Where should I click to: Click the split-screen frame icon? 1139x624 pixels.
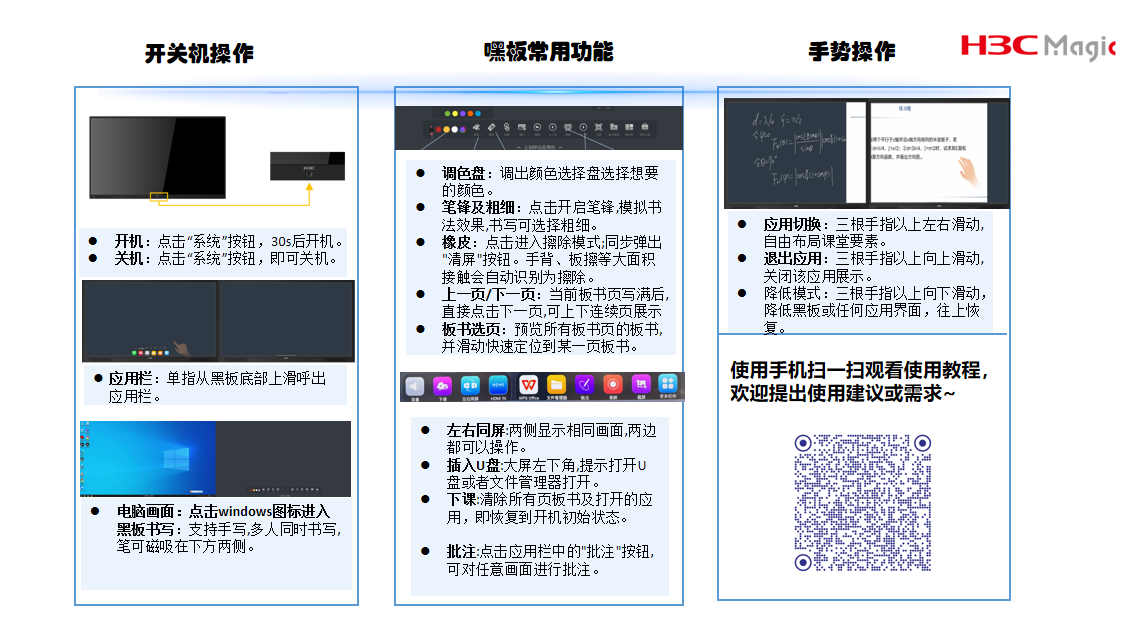(x=599, y=127)
